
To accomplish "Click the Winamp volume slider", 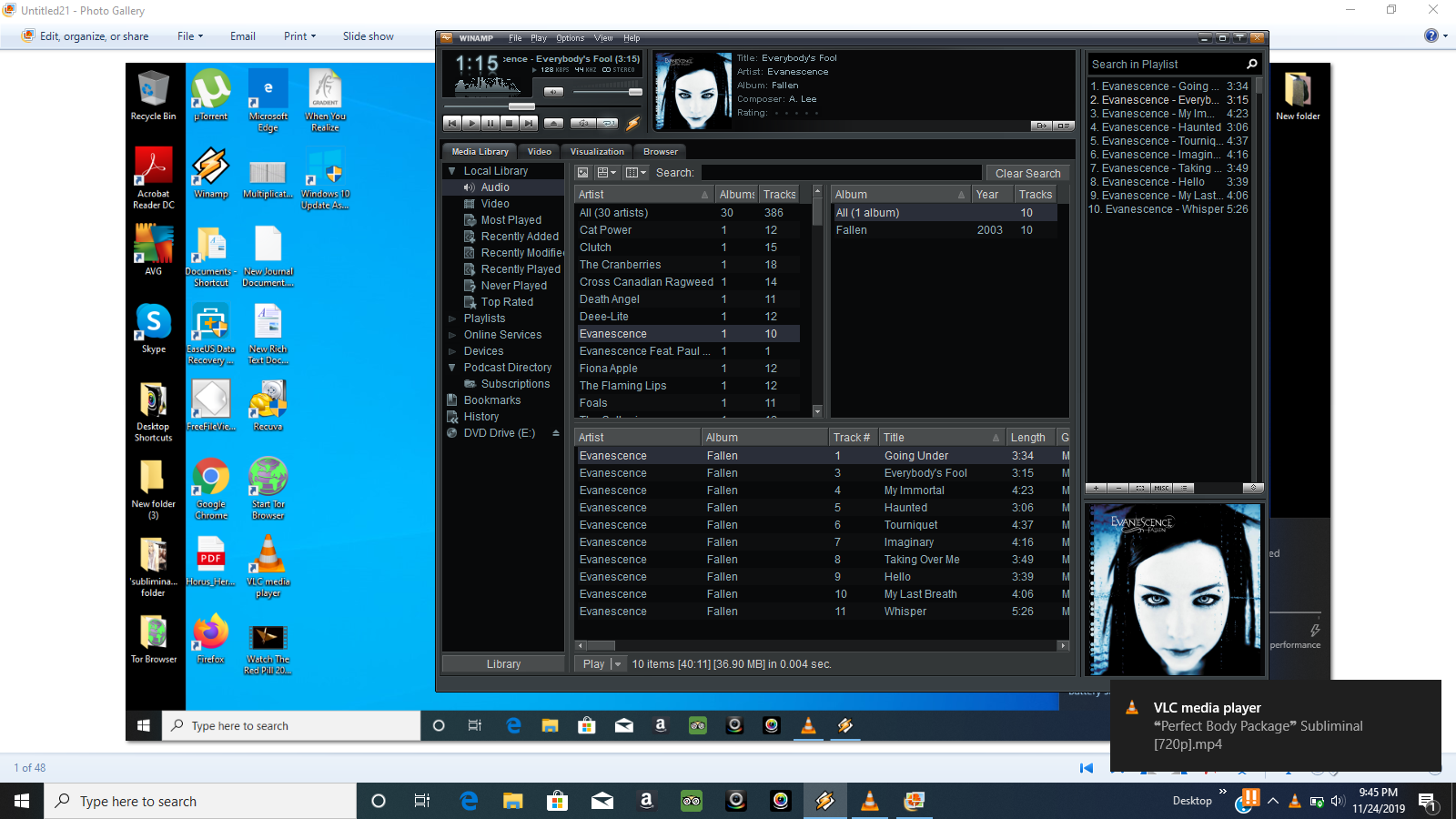I will (x=607, y=92).
